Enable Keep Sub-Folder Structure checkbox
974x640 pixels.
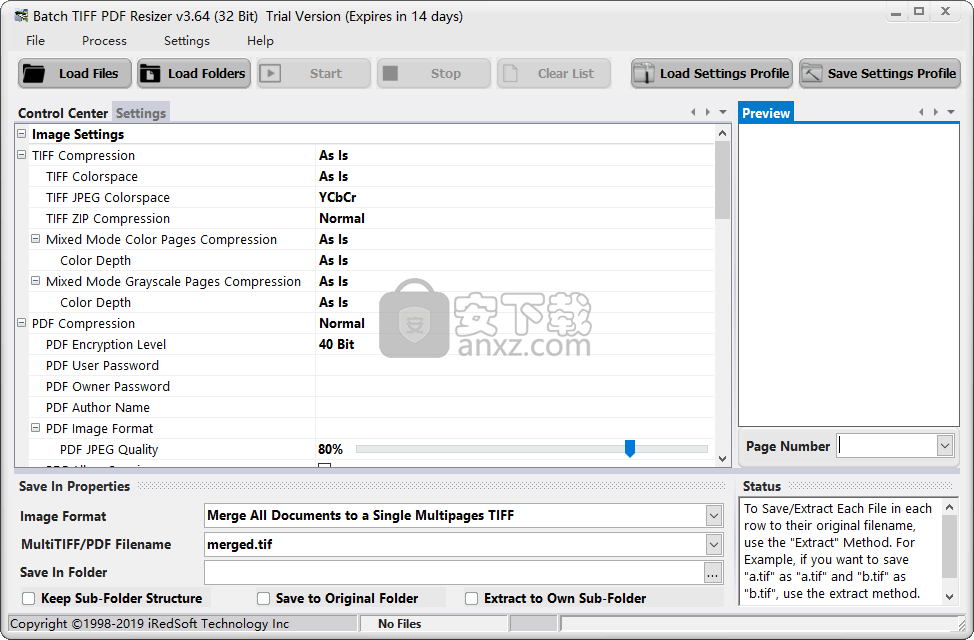click(x=29, y=598)
